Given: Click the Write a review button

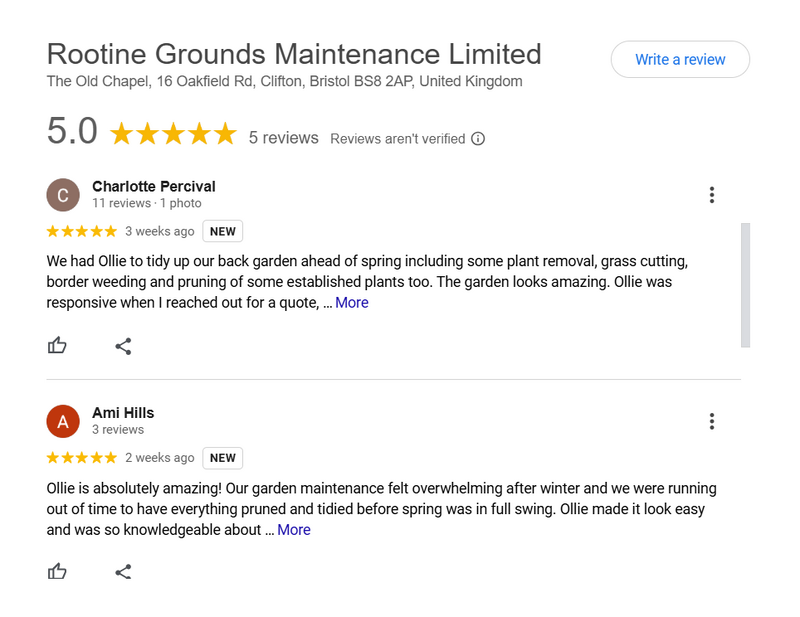Looking at the screenshot, I should click(680, 60).
